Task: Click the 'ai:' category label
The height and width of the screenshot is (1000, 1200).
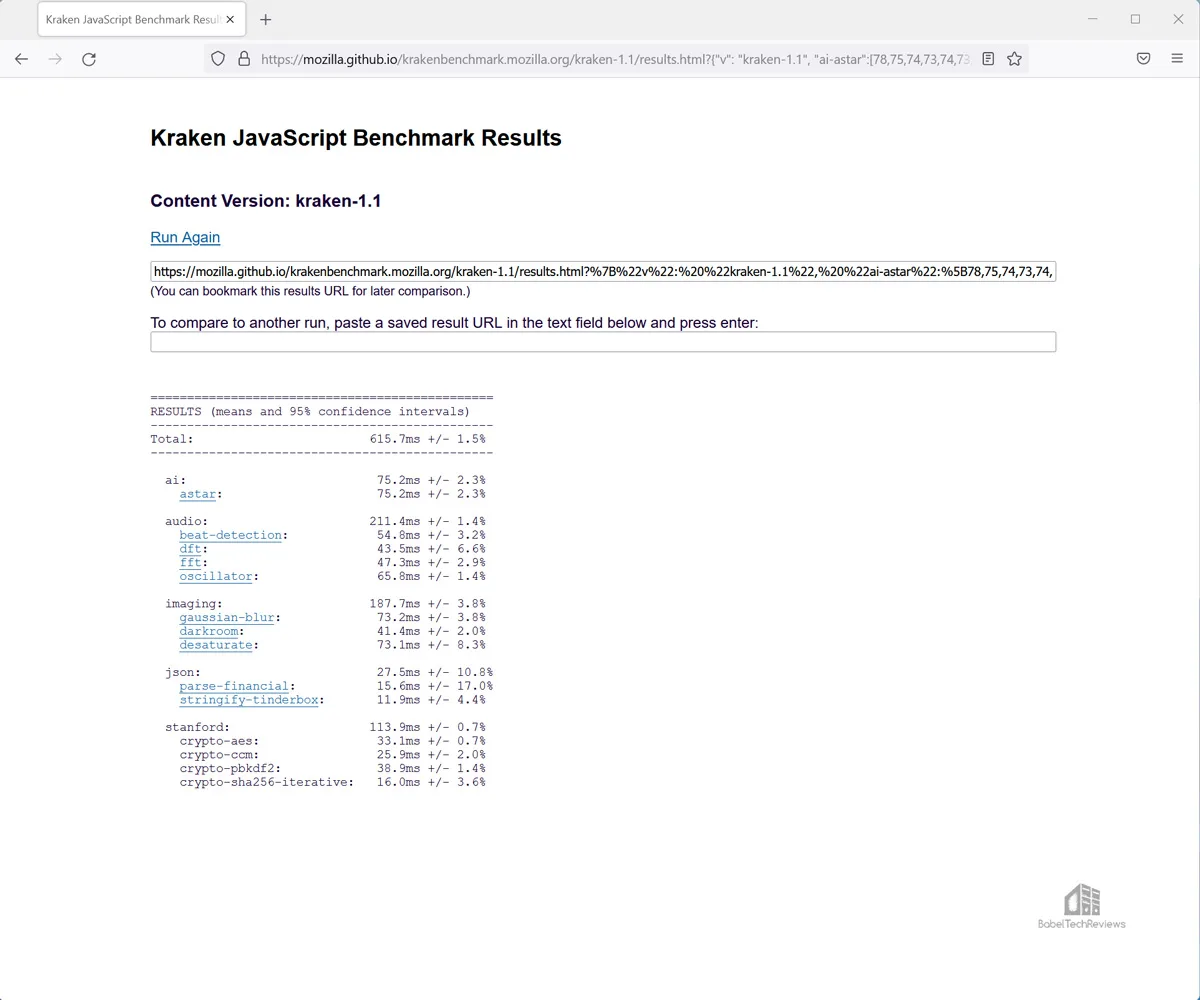Action: pos(176,480)
